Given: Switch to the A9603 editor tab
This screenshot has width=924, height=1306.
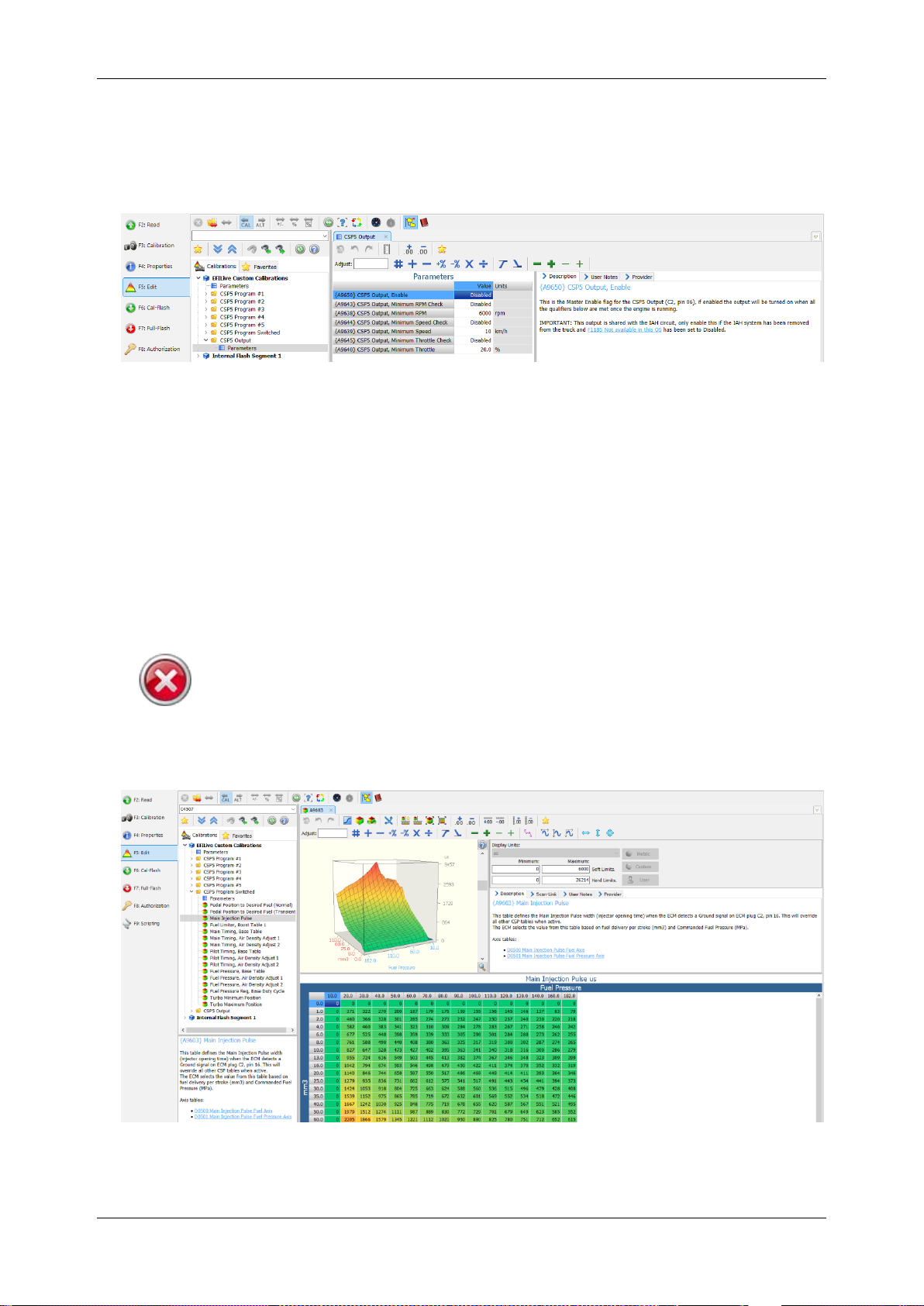Looking at the screenshot, I should pos(316,810).
